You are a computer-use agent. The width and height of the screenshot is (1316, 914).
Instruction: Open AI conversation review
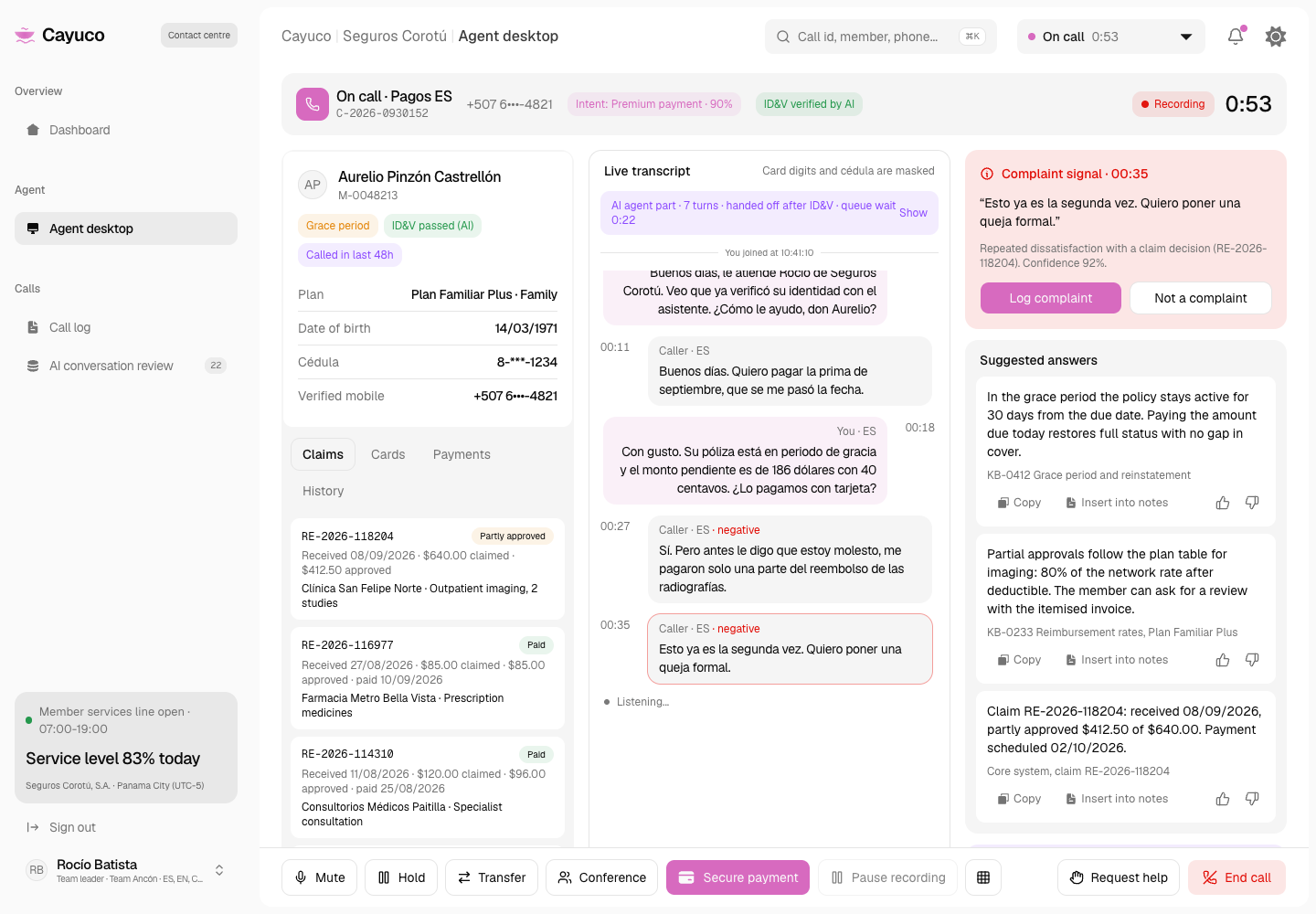pos(126,366)
